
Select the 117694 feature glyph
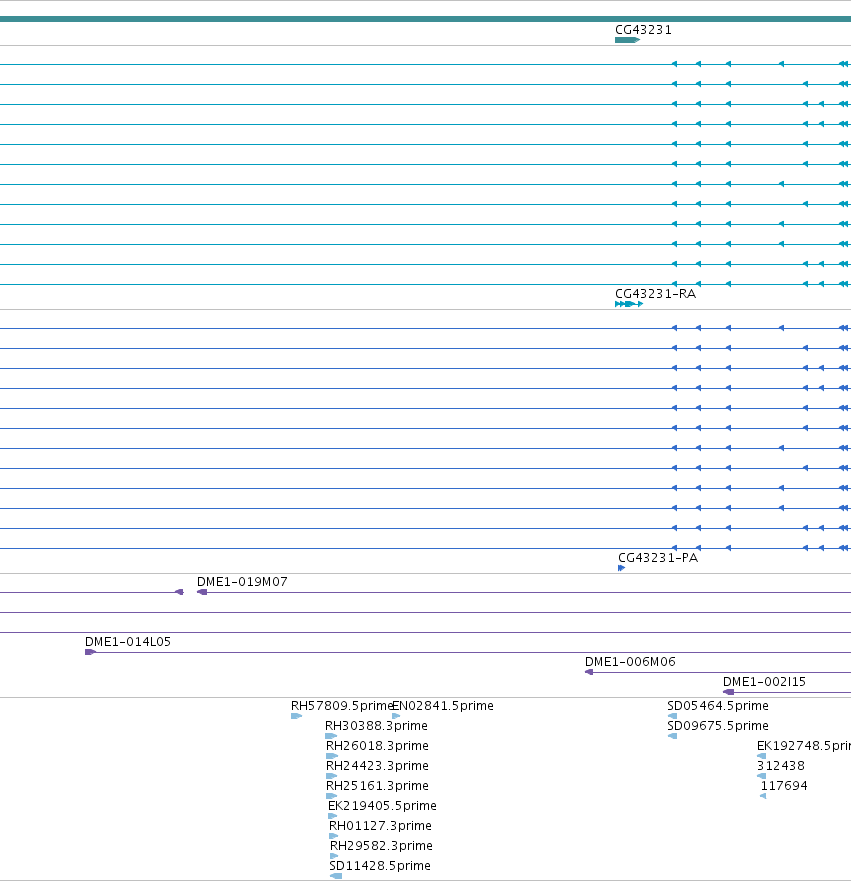(763, 796)
